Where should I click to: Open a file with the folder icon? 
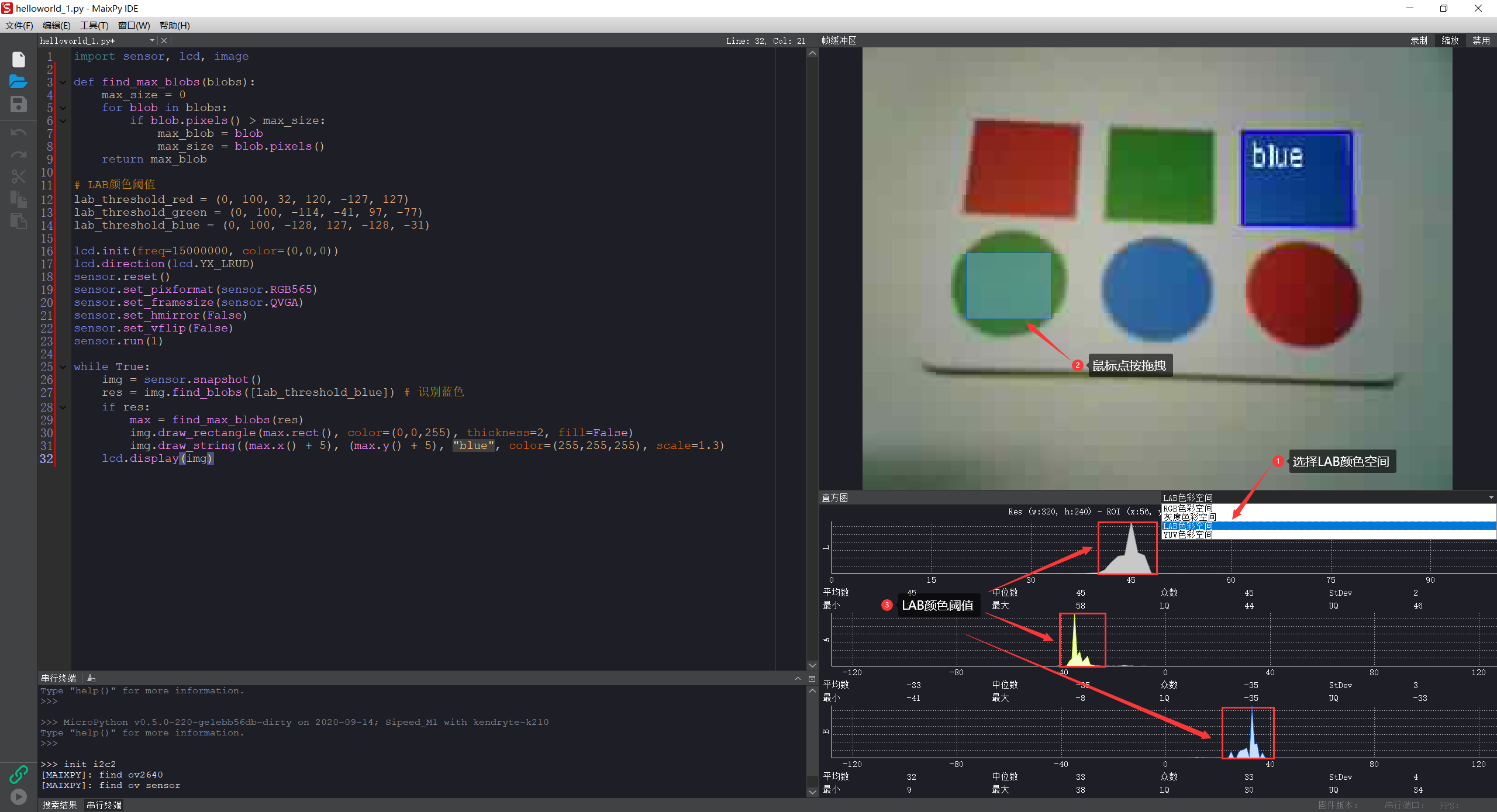coord(19,82)
